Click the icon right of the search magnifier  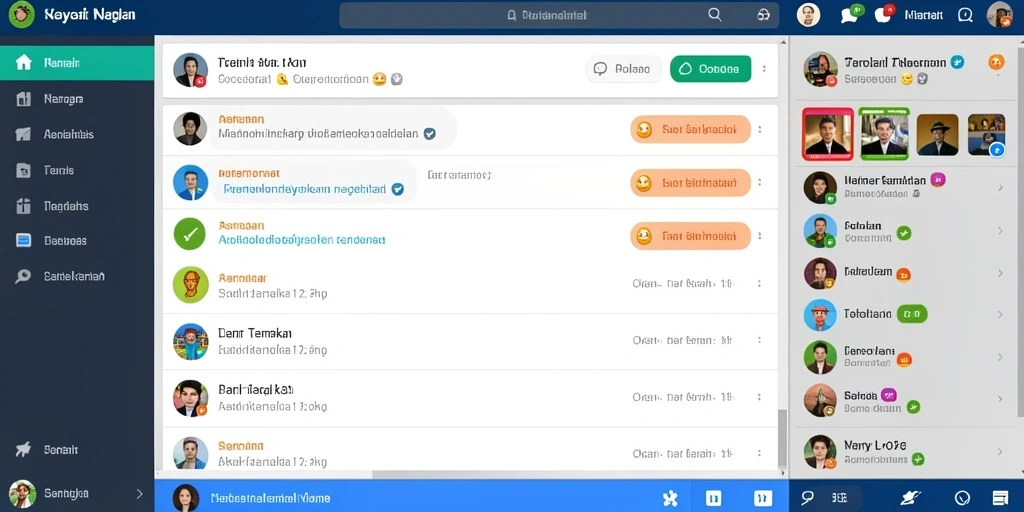763,15
